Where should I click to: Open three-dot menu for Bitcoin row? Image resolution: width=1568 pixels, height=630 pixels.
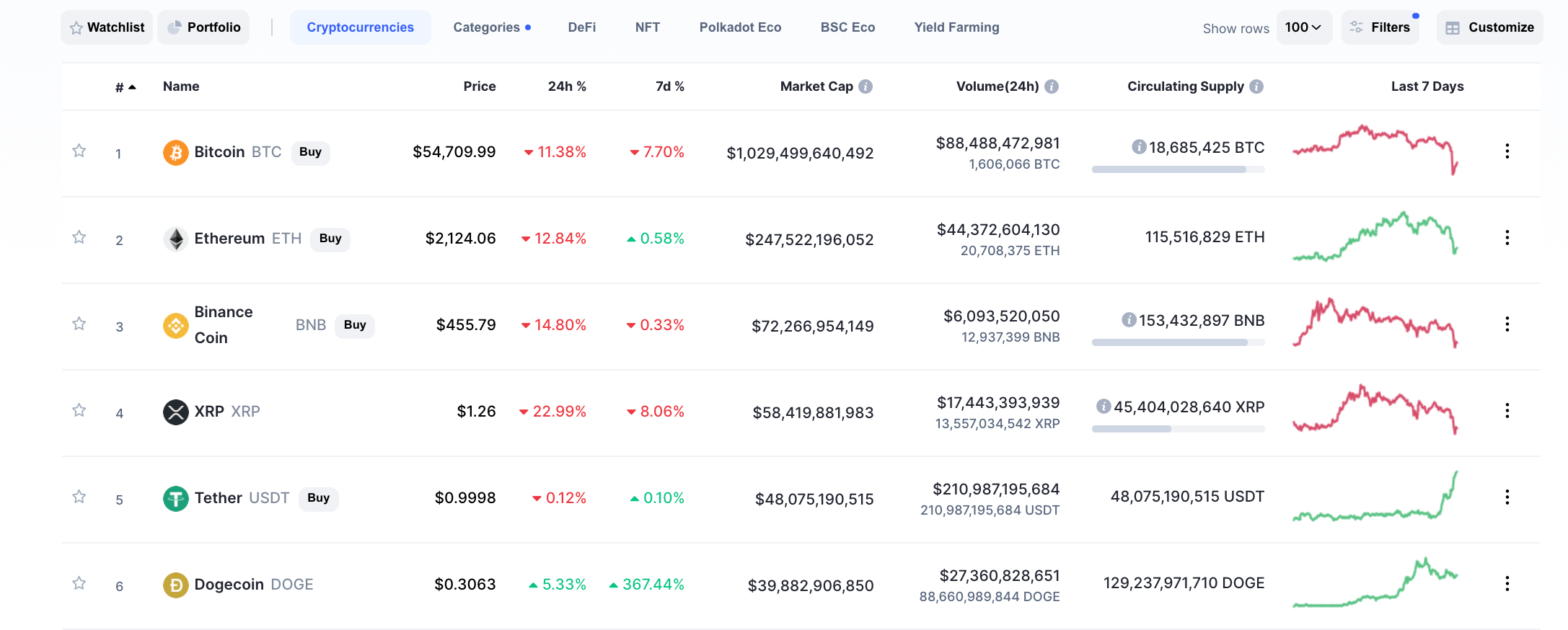pyautogui.click(x=1507, y=151)
